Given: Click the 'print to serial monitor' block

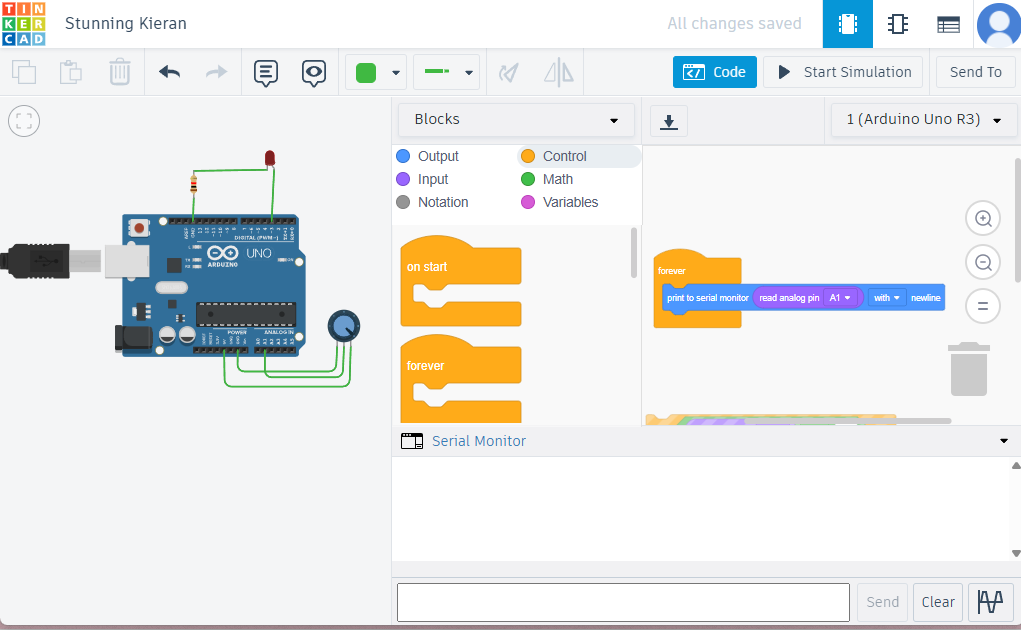Looking at the screenshot, I should [707, 298].
